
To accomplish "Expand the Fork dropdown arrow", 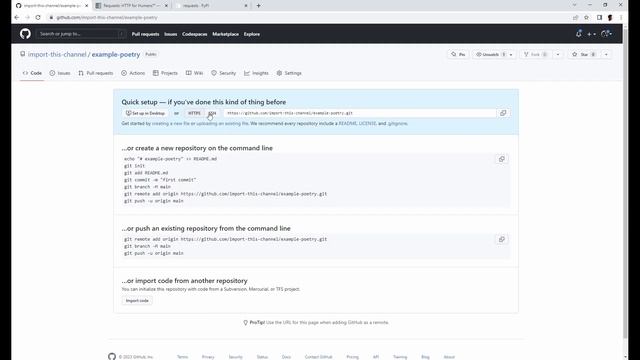I will coord(558,54).
